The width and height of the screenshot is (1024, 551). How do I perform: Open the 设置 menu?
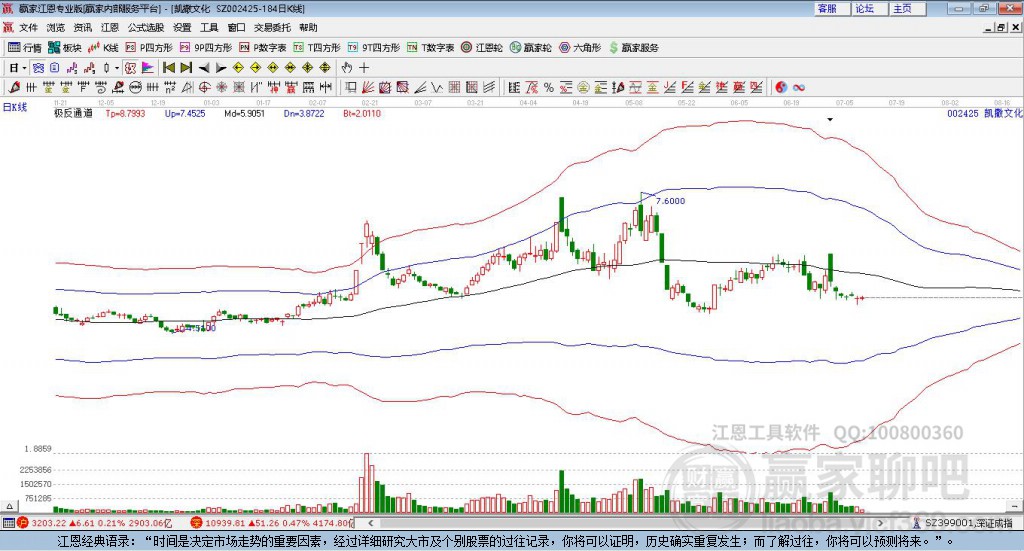(182, 27)
